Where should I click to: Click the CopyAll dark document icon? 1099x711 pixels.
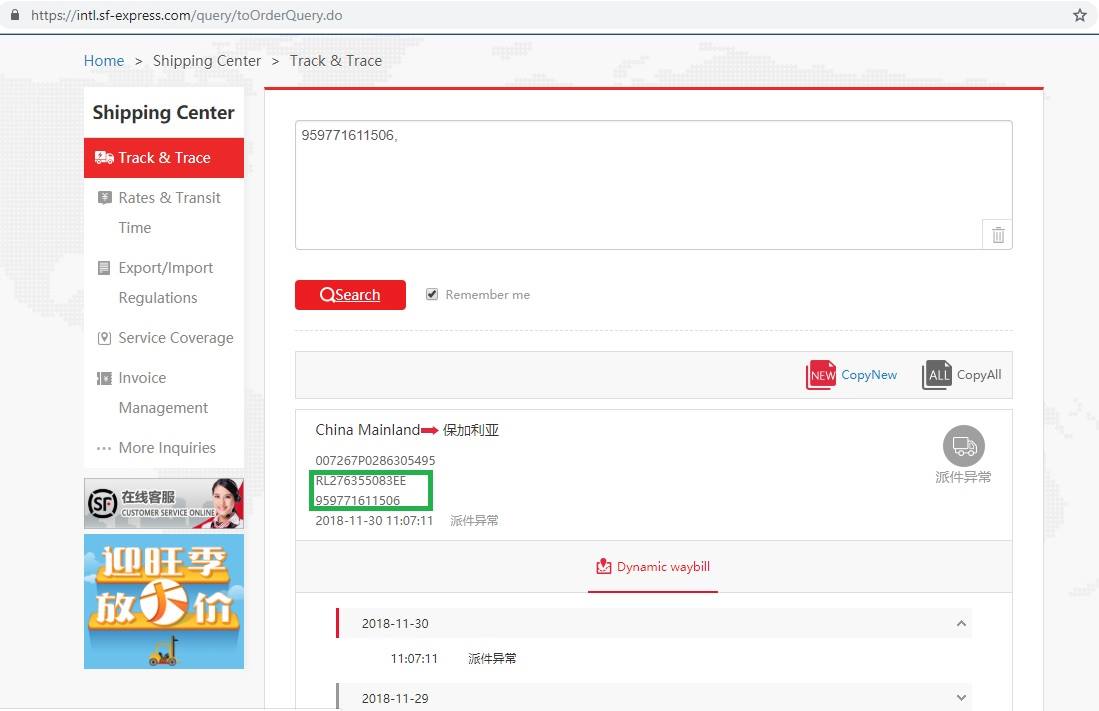tap(936, 375)
